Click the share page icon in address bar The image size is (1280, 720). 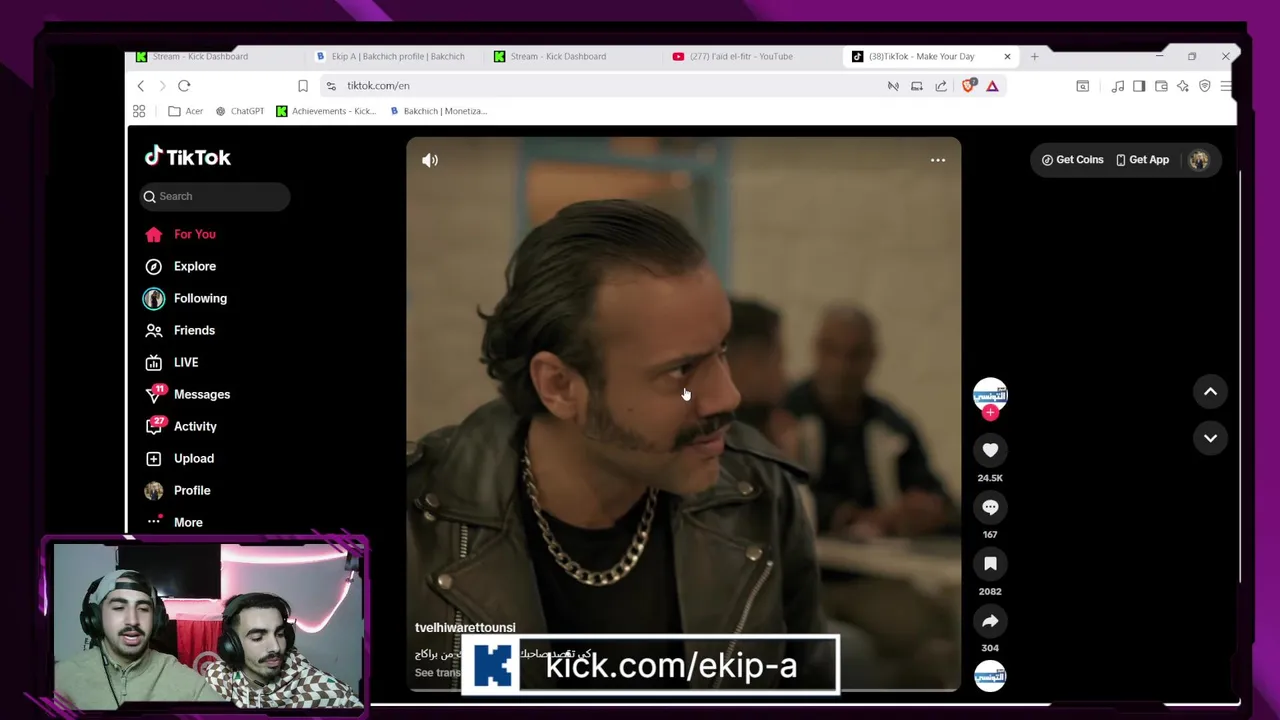(x=941, y=86)
